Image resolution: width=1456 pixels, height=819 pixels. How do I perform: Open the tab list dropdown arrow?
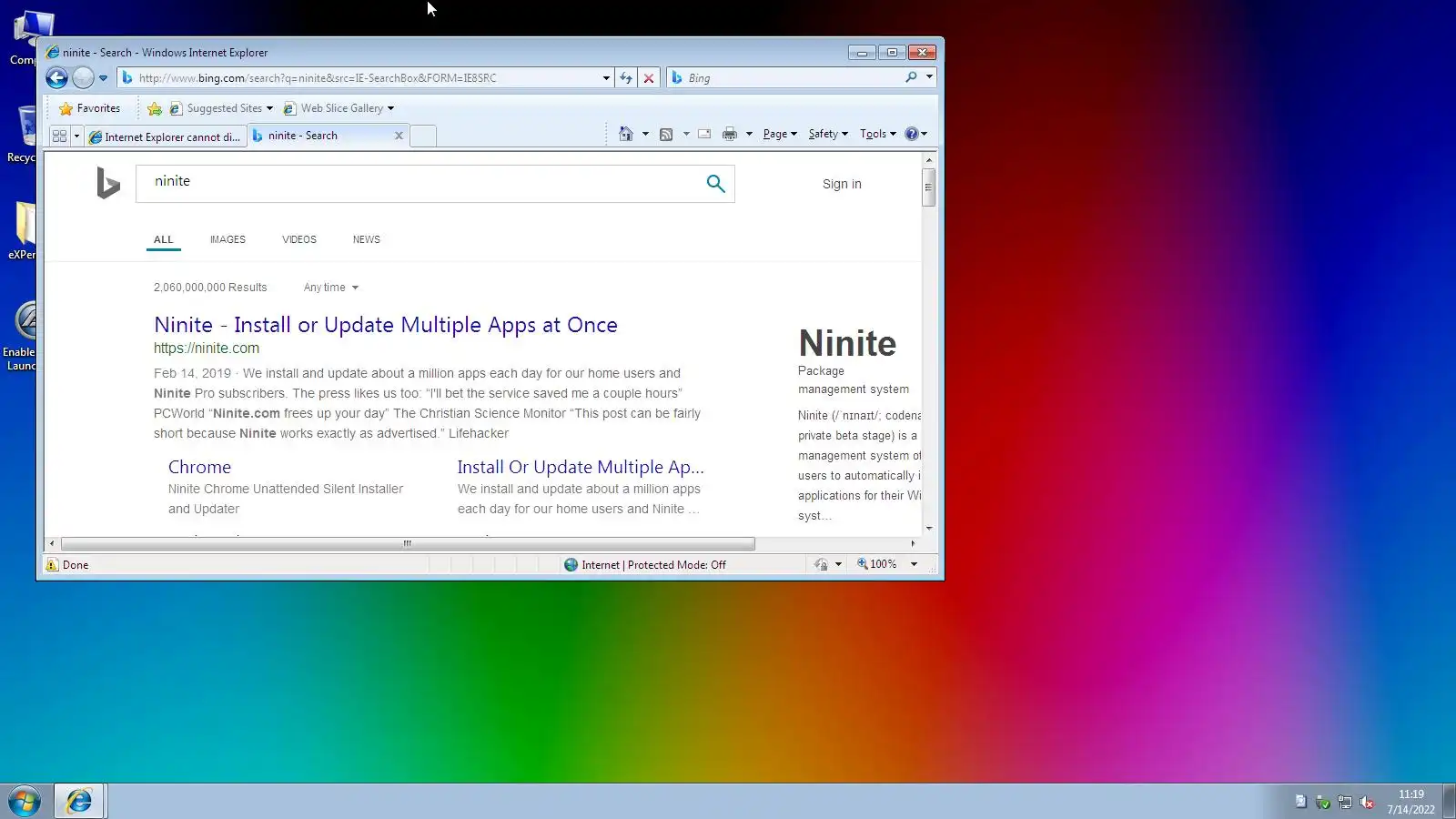(76, 136)
